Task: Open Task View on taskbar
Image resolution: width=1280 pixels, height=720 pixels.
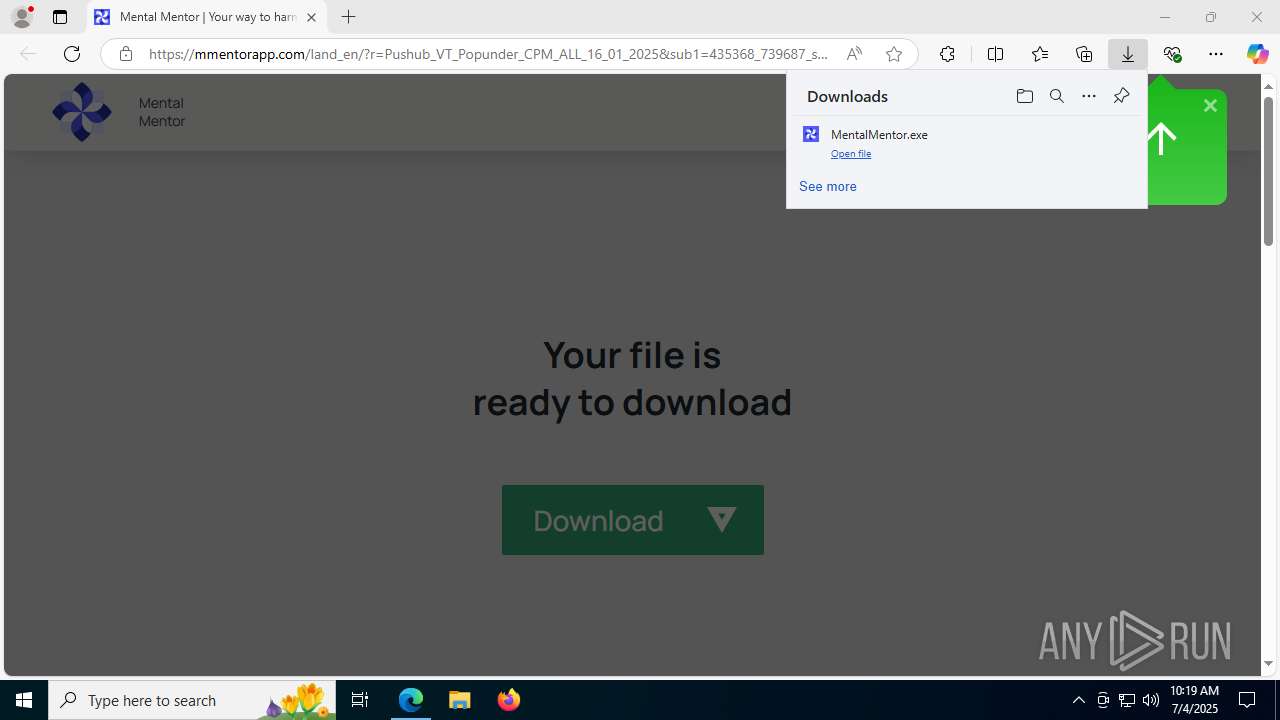Action: pos(360,700)
